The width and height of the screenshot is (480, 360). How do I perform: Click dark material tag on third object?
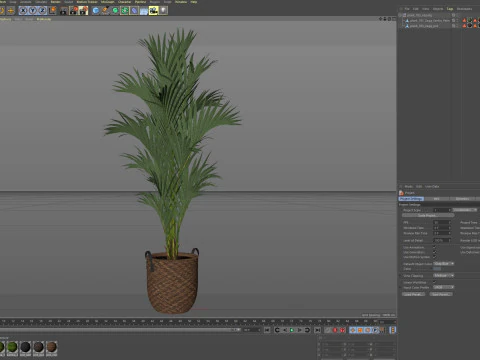coord(470,26)
